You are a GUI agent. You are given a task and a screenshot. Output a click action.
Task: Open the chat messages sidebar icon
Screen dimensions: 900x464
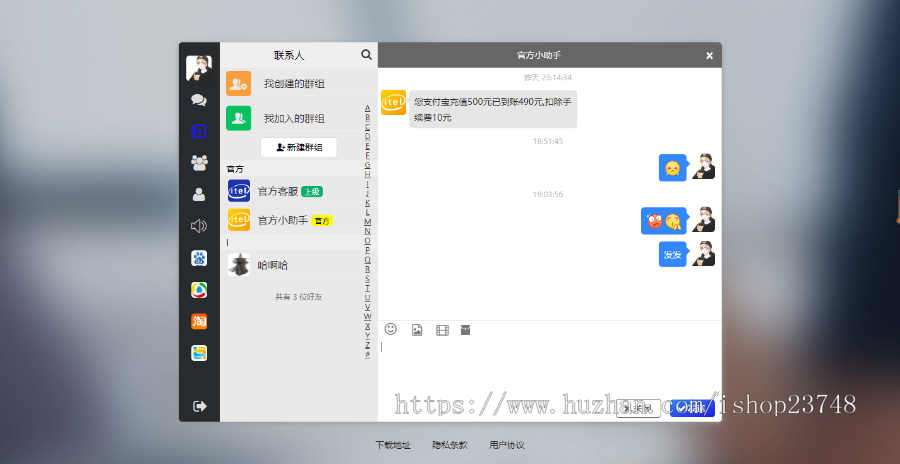[x=199, y=100]
